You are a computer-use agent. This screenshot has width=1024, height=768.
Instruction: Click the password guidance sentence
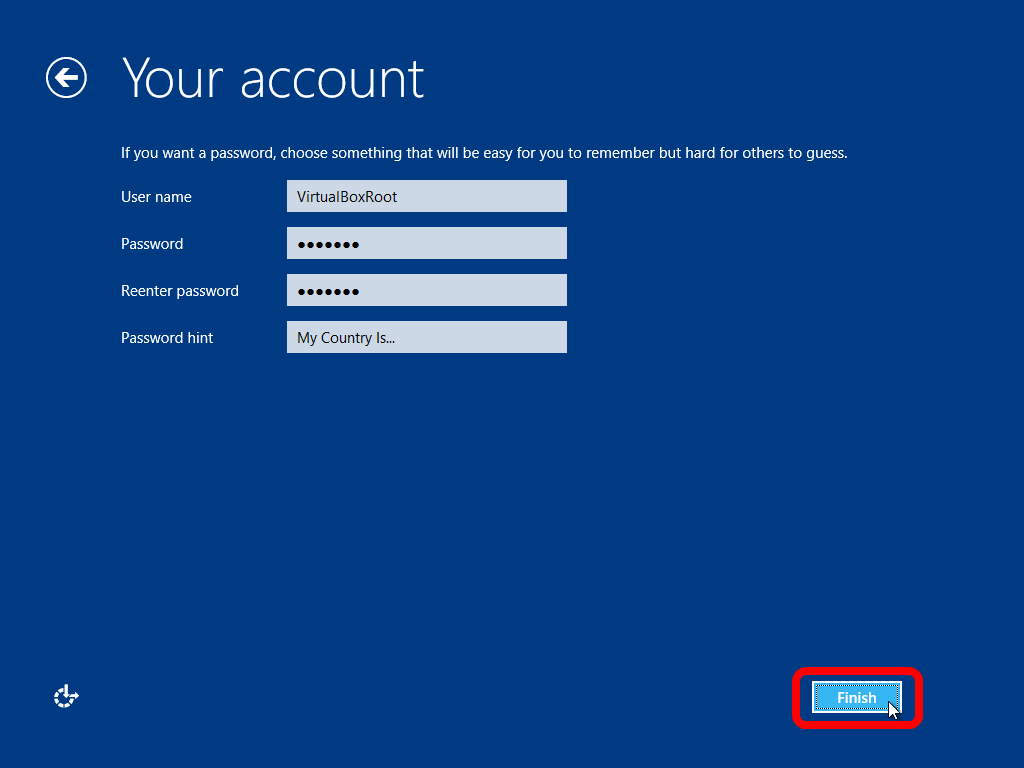click(x=484, y=152)
